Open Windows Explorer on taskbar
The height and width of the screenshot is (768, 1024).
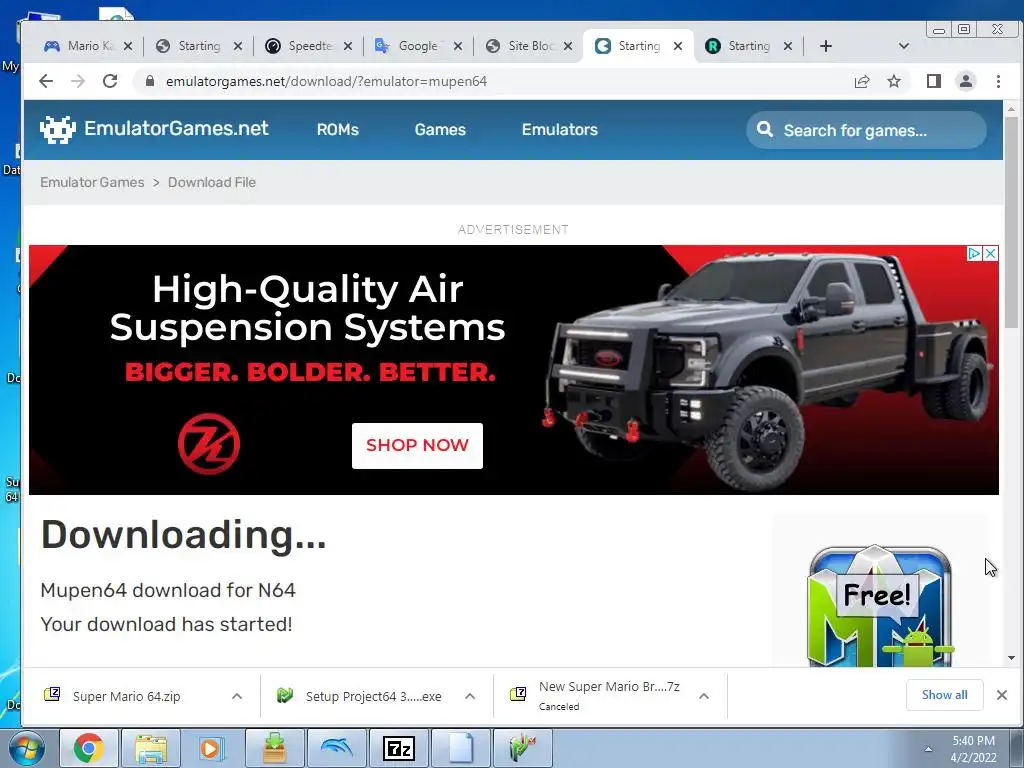[x=151, y=748]
